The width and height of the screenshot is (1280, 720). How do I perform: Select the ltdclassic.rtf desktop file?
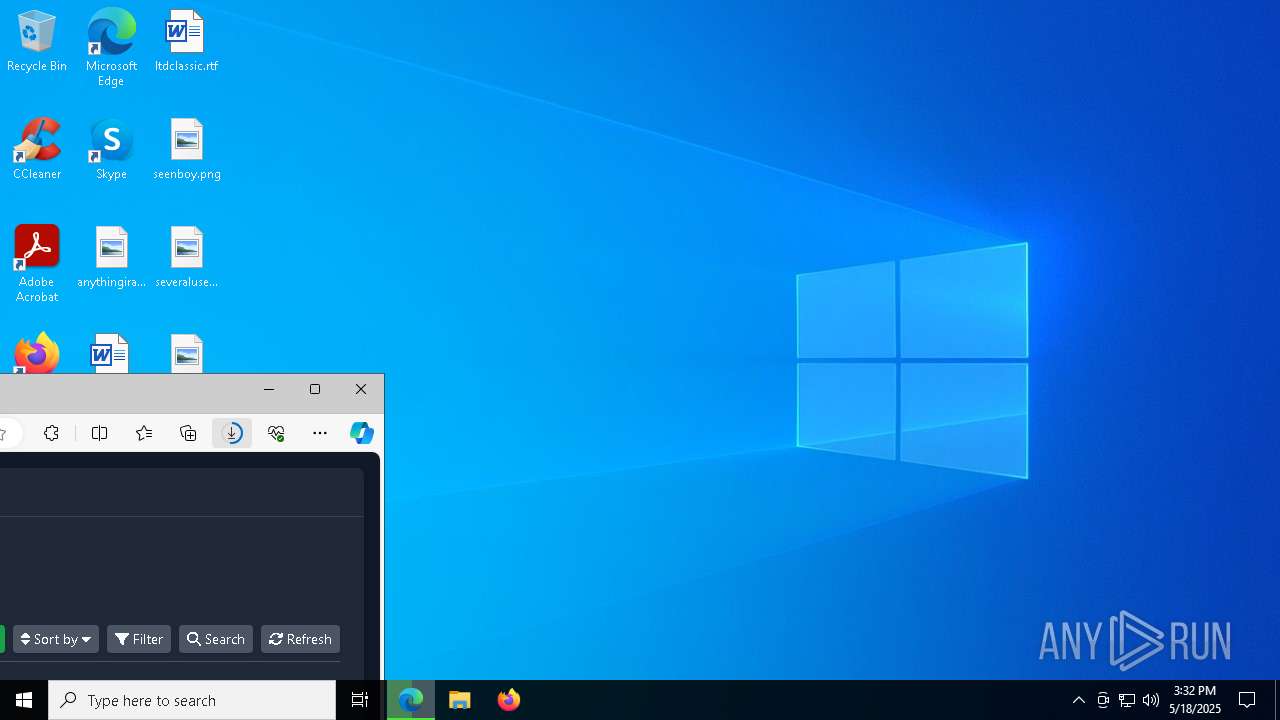click(x=186, y=42)
